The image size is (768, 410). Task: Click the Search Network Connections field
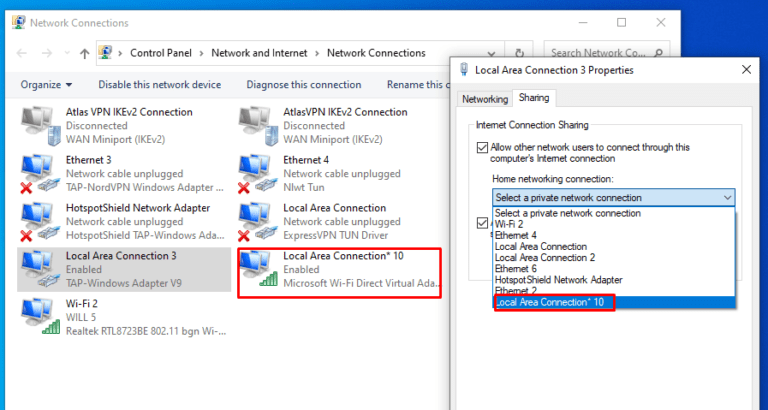(606, 52)
